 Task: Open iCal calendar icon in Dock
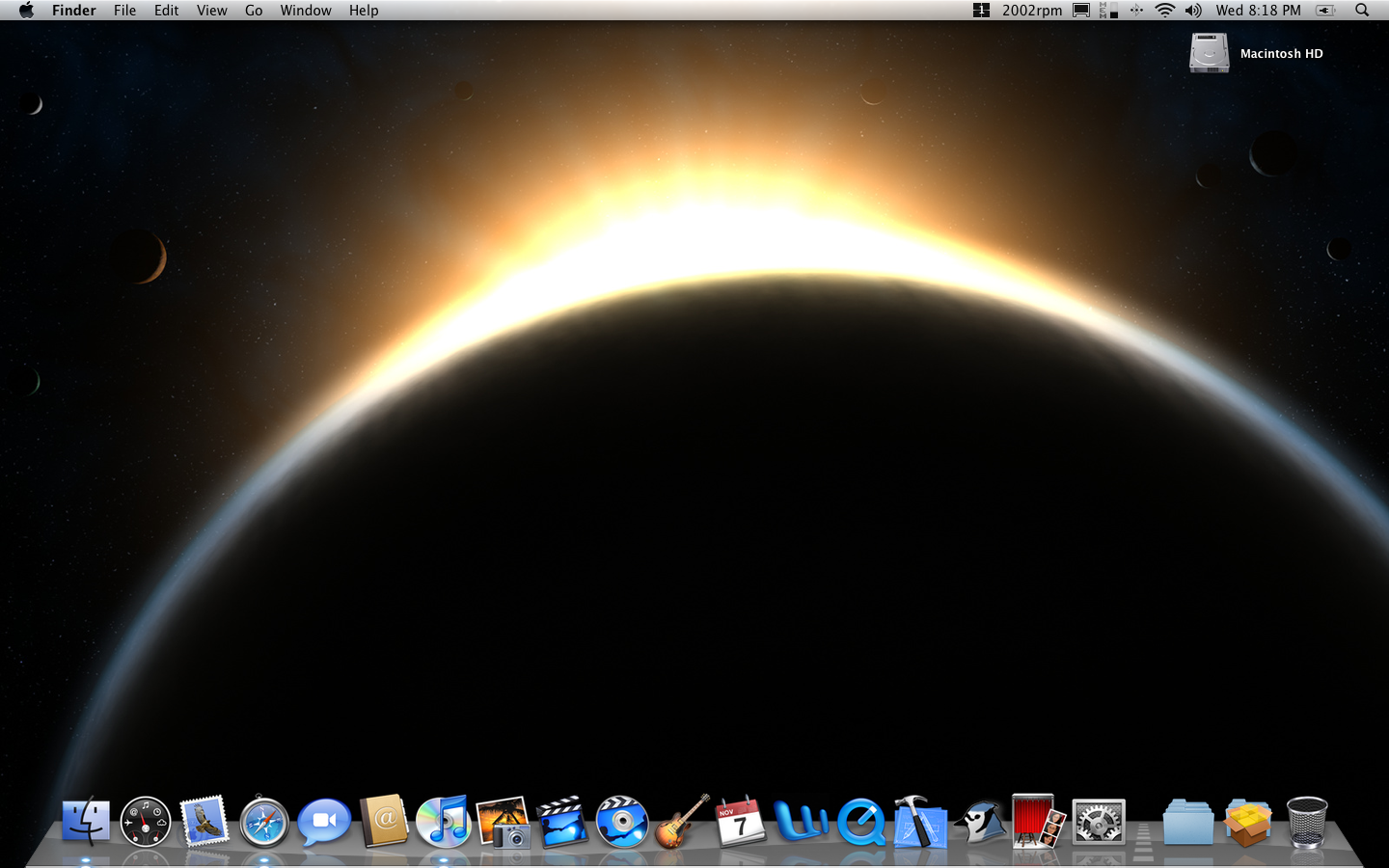pos(741,822)
